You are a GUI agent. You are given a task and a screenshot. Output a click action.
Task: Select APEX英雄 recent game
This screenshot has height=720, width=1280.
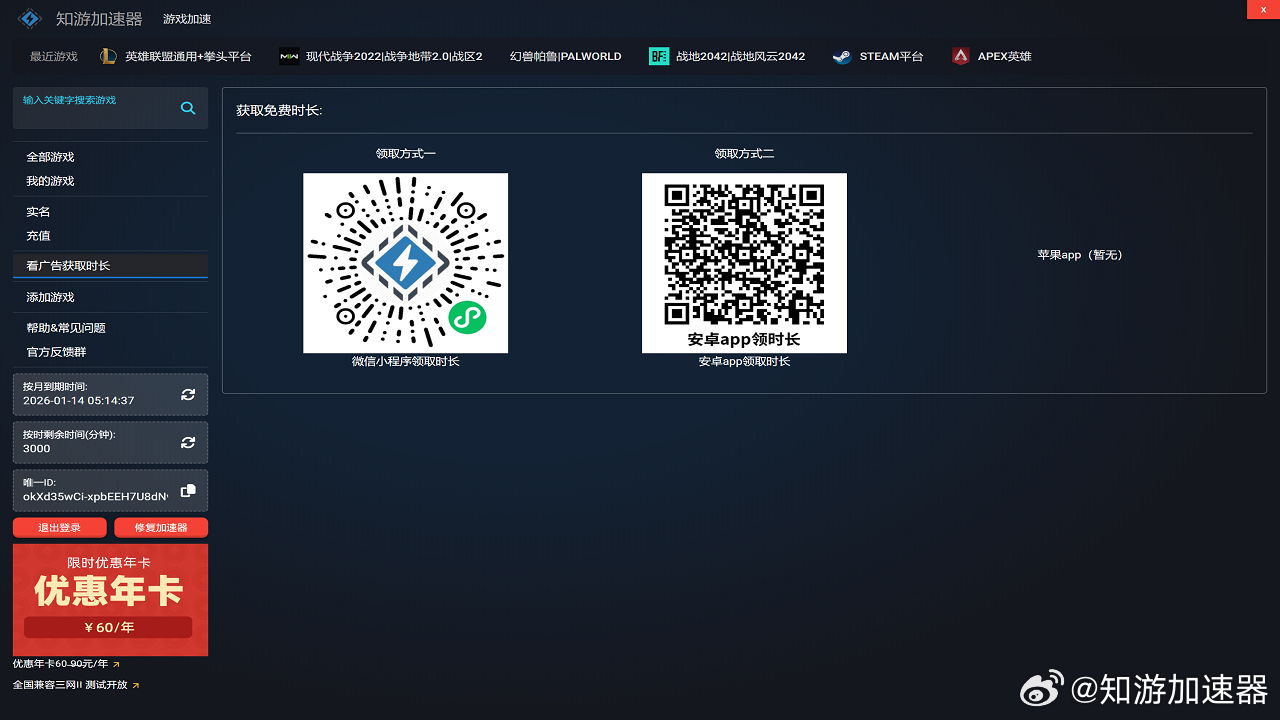pos(1005,56)
